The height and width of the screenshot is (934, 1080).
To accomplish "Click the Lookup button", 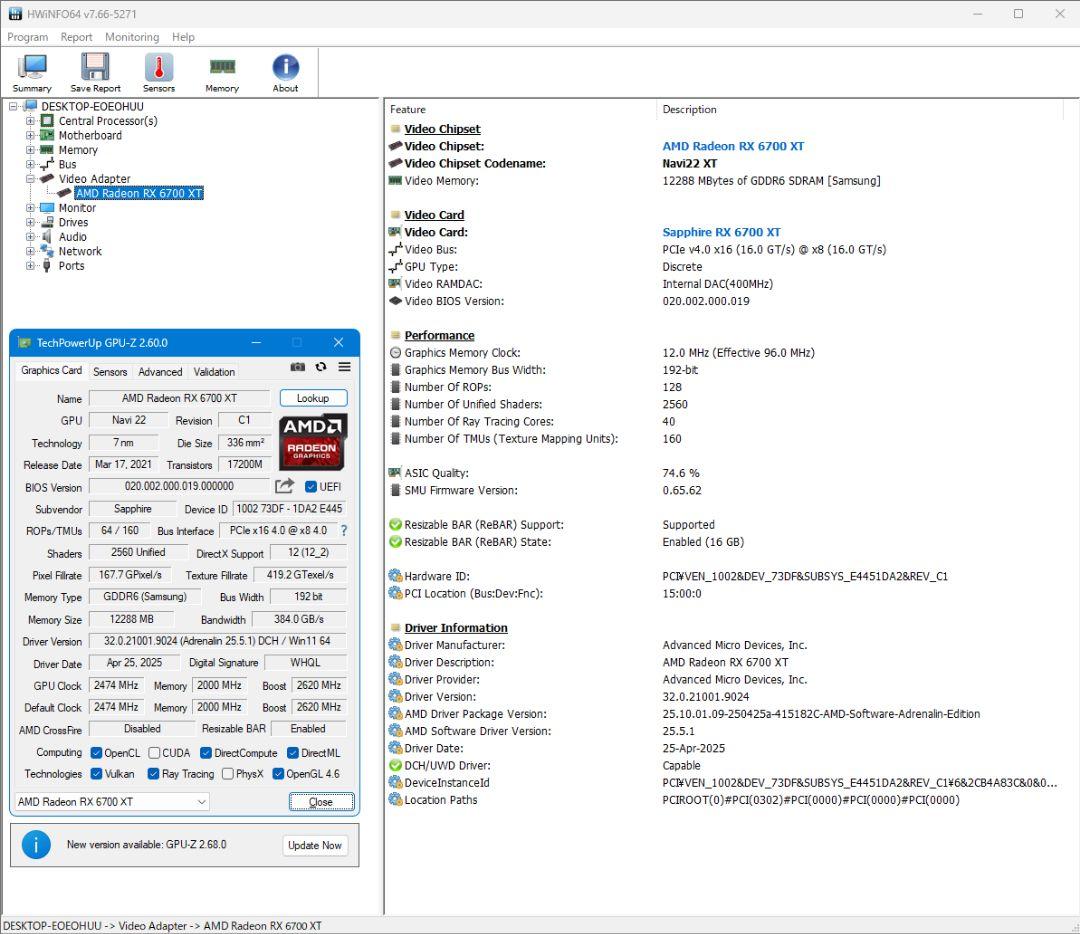I will click(x=313, y=398).
